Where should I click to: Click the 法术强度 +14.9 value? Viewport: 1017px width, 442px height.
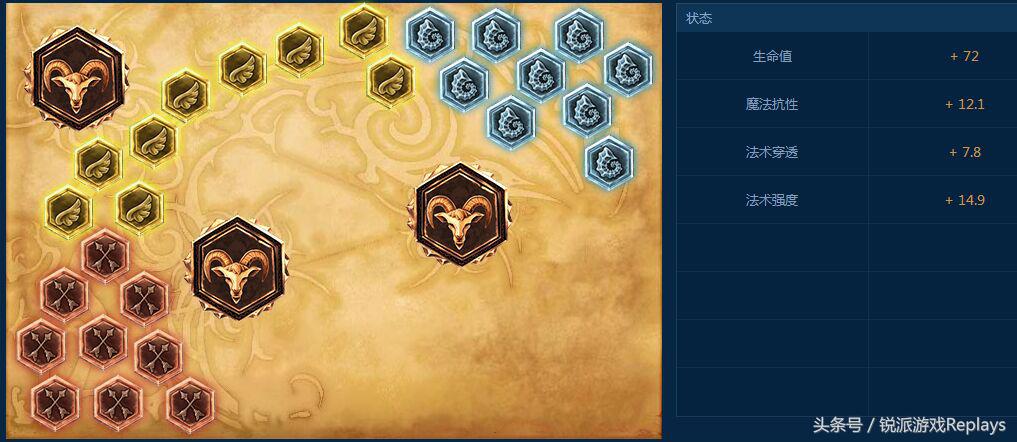tap(965, 200)
